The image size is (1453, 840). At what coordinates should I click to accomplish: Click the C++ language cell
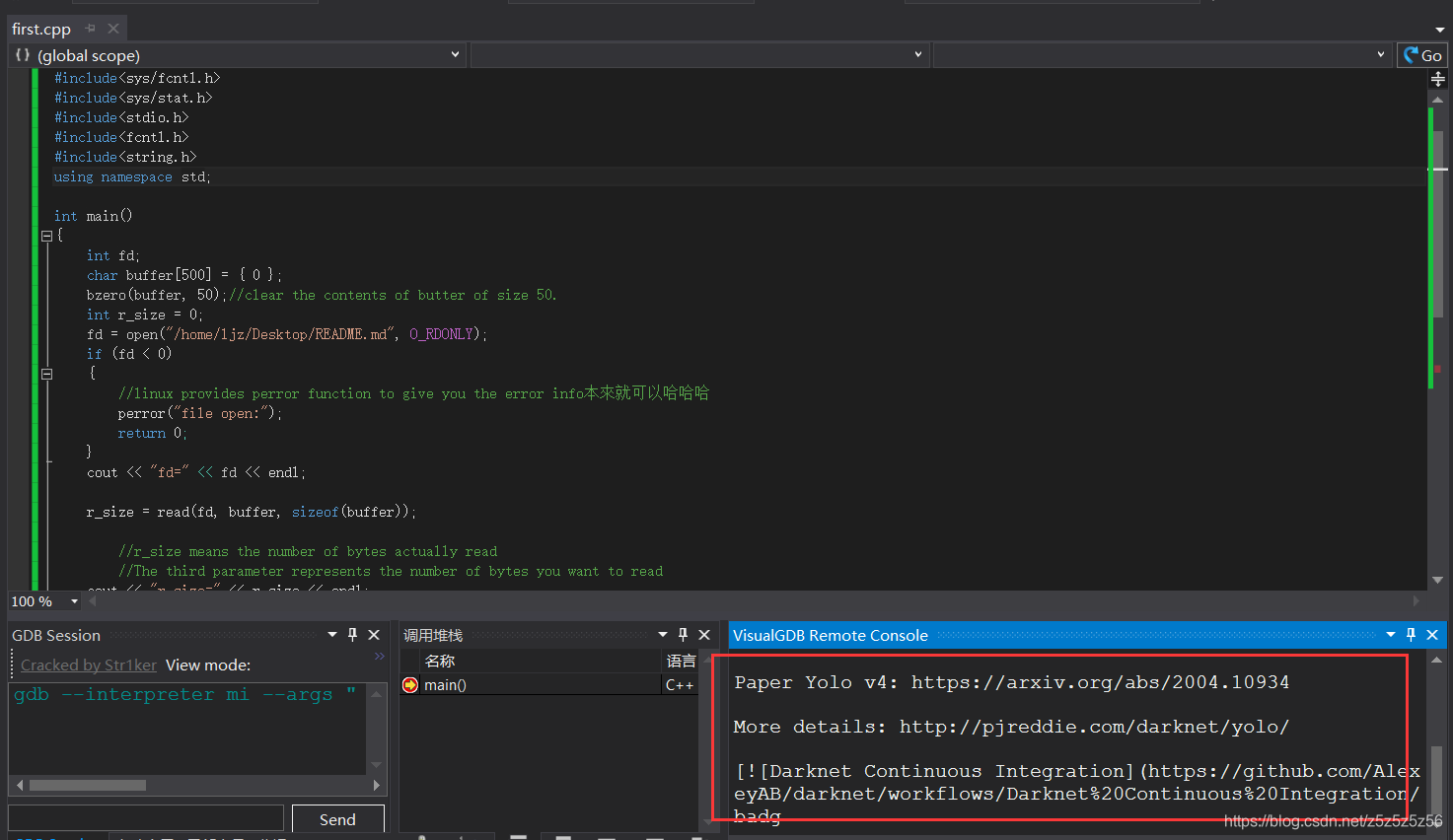(680, 684)
